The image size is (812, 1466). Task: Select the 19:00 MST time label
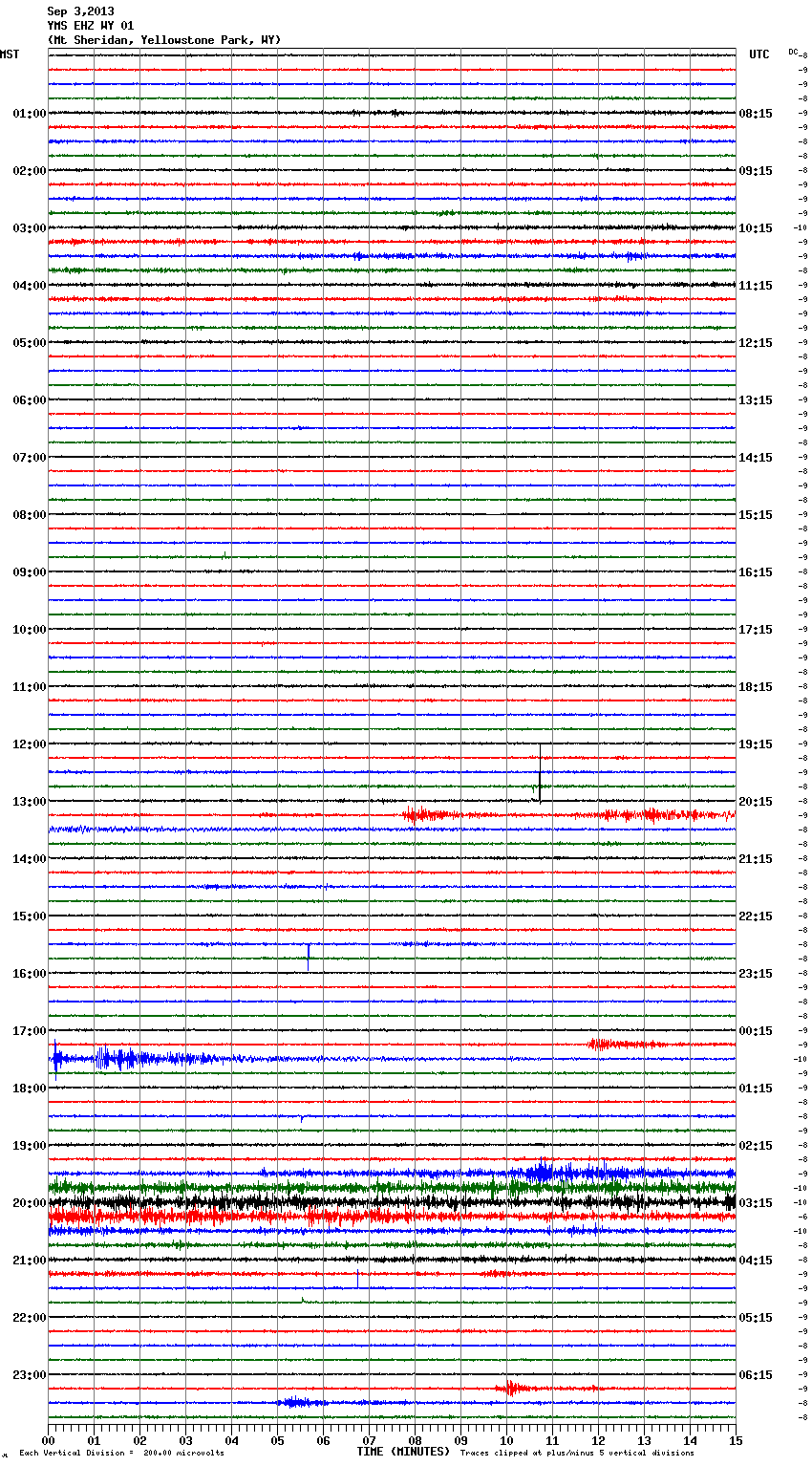click(x=30, y=1146)
